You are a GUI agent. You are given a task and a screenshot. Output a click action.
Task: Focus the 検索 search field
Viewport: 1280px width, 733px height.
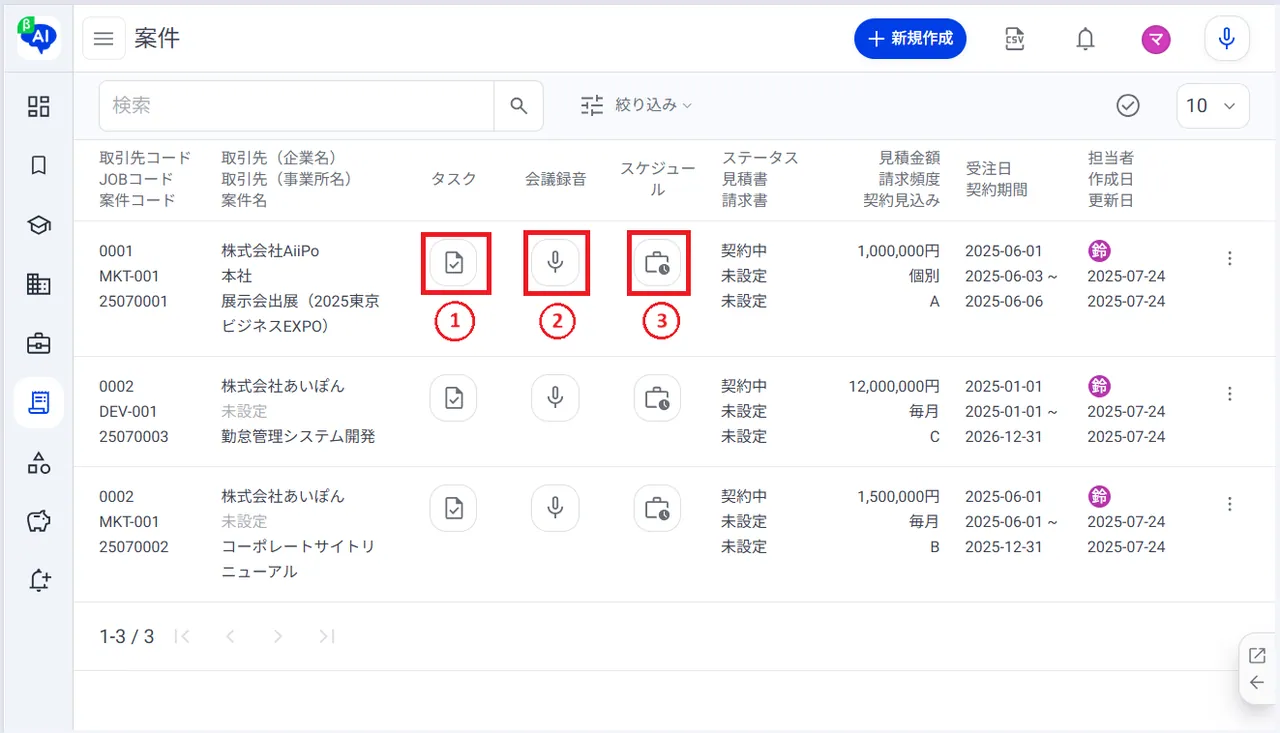coord(297,106)
